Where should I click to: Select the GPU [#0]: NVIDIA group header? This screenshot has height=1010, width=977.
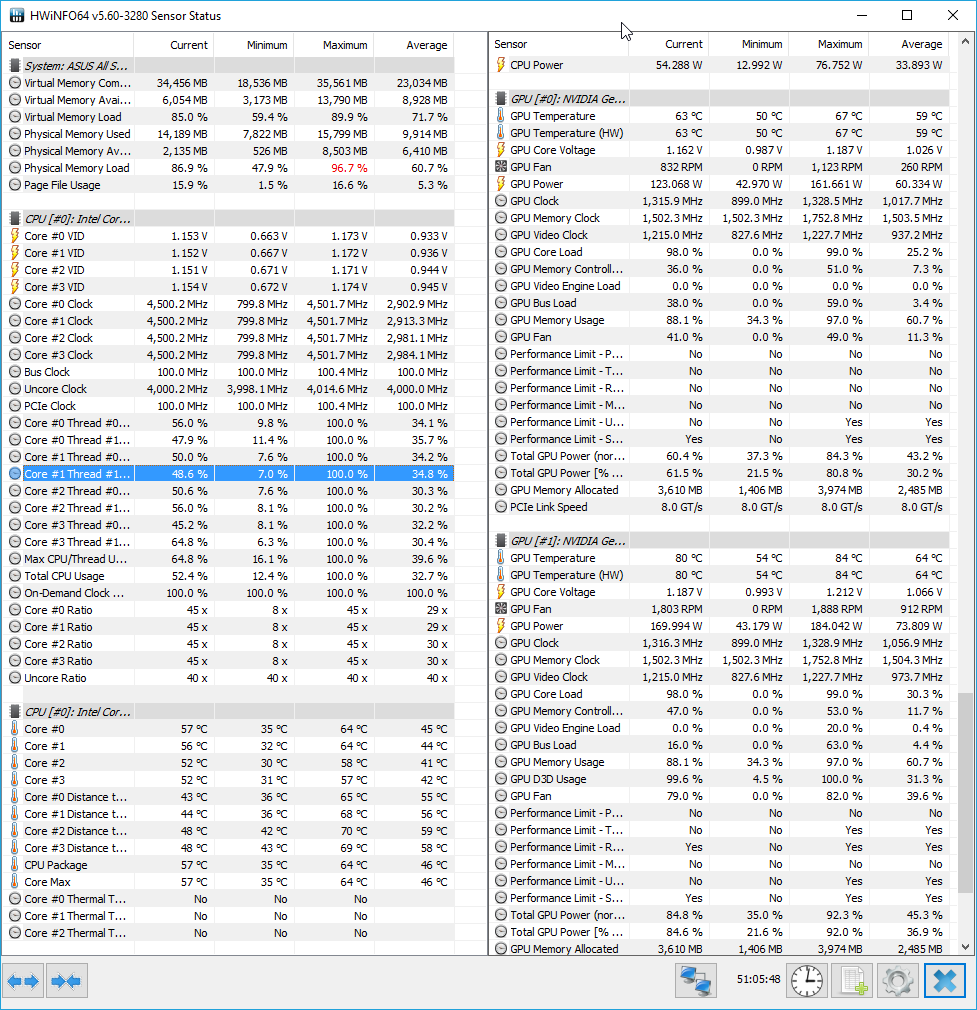click(x=568, y=99)
